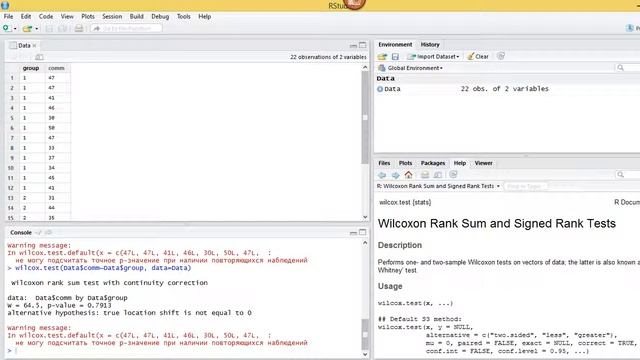640x360 pixels.
Task: Save workspace using the disk icon
Action: click(x=395, y=56)
